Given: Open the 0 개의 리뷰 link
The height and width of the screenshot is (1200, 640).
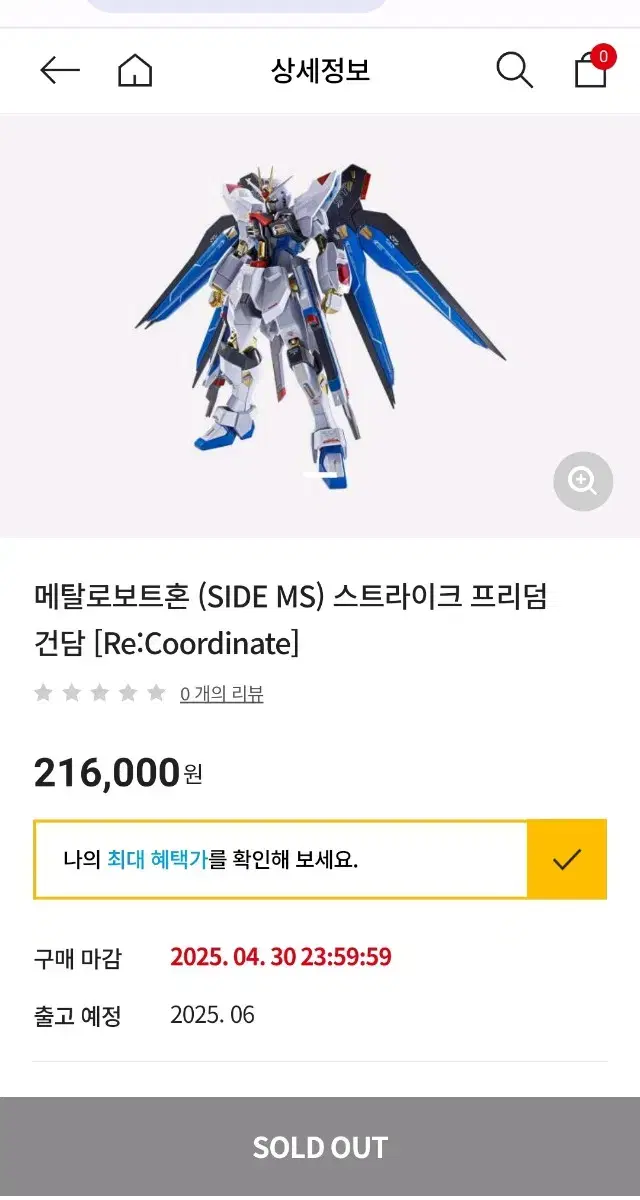Looking at the screenshot, I should coord(221,694).
